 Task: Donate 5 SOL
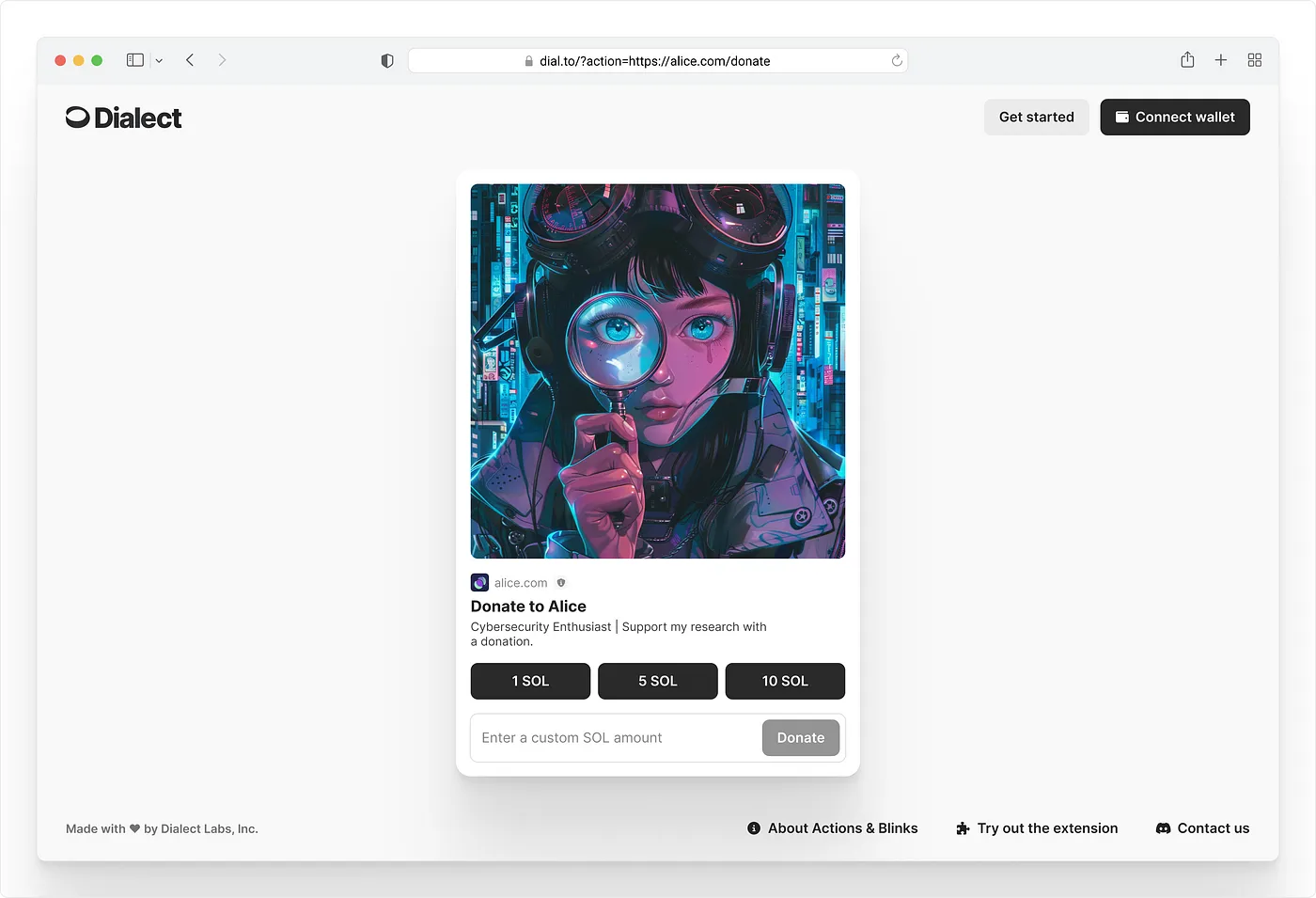pyautogui.click(x=658, y=681)
